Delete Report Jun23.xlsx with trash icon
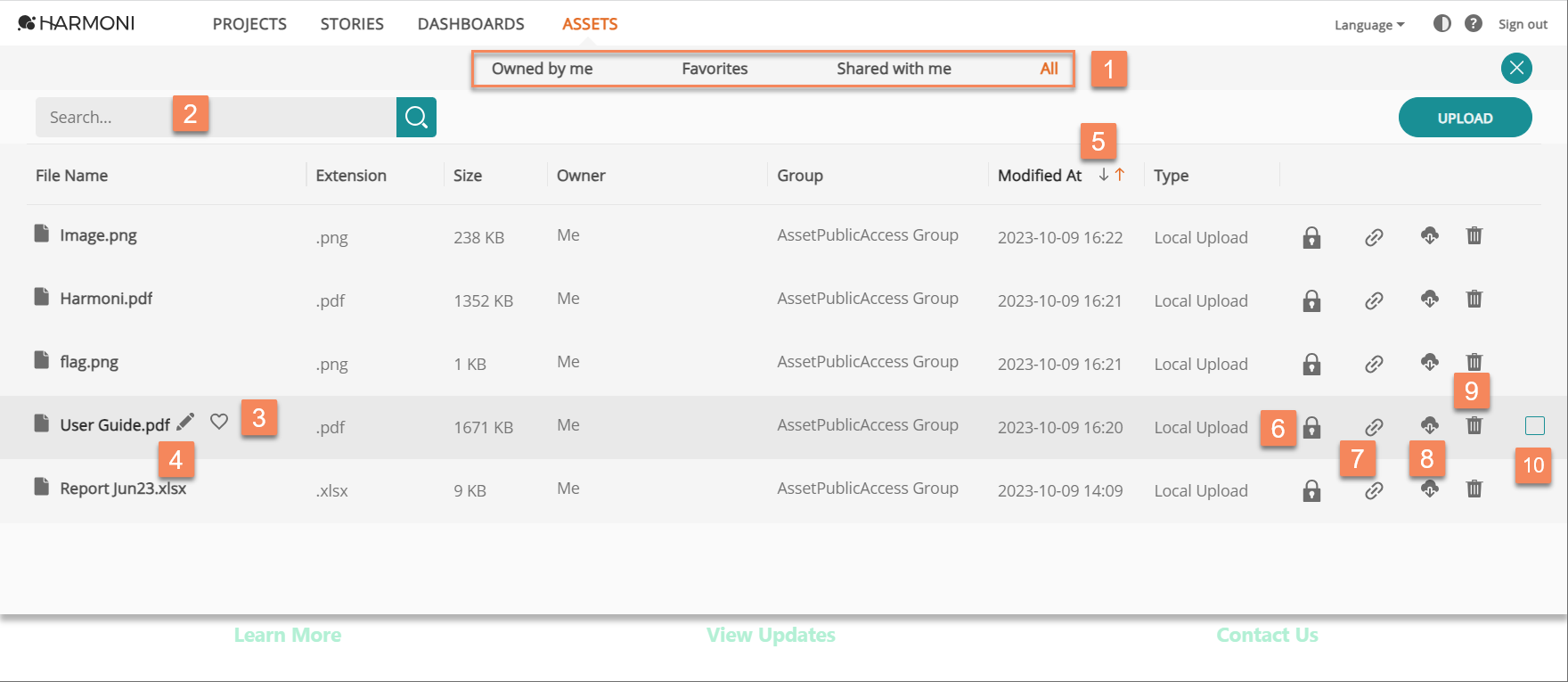 pos(1474,489)
